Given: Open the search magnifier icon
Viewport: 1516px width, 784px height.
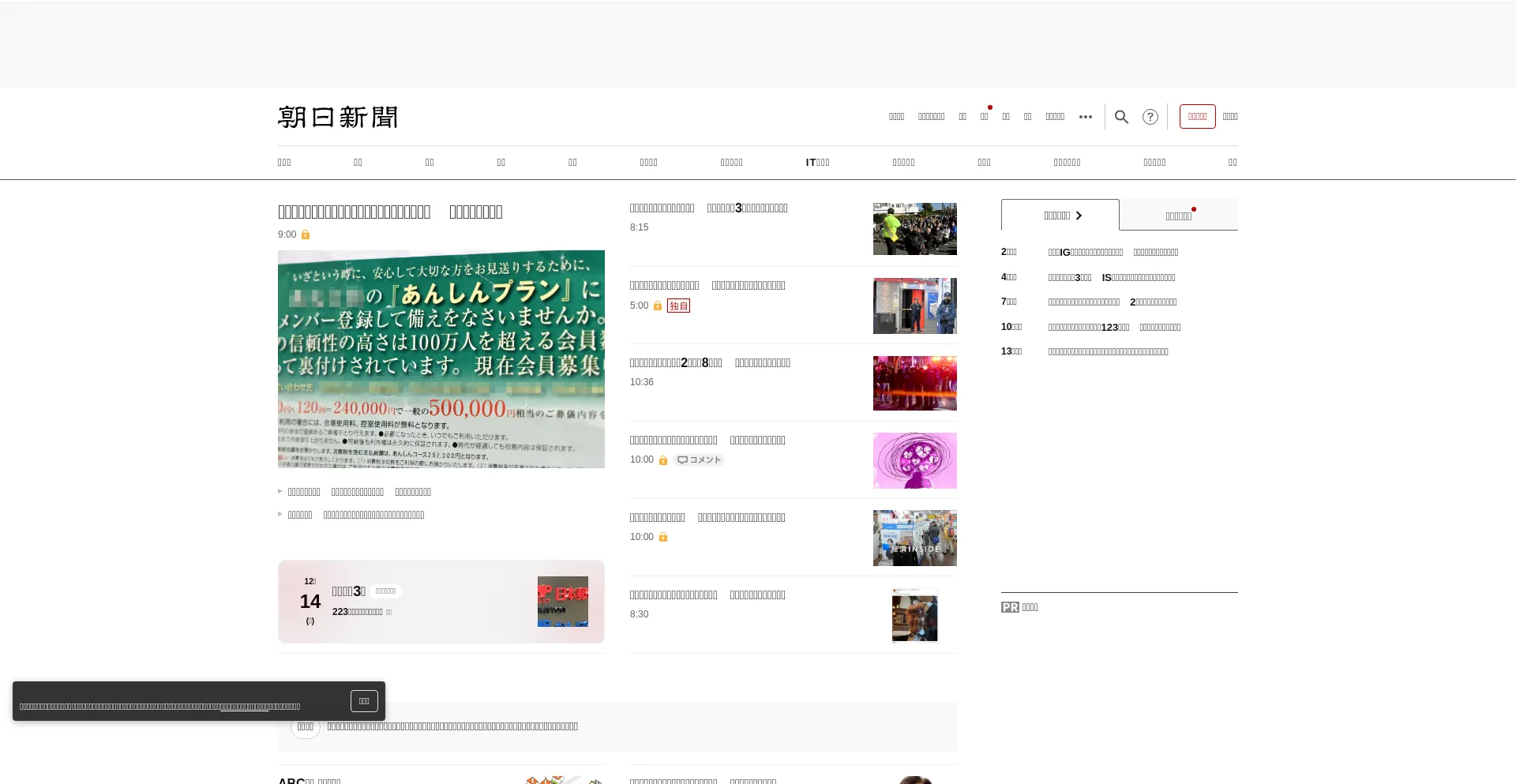Looking at the screenshot, I should 1121,117.
